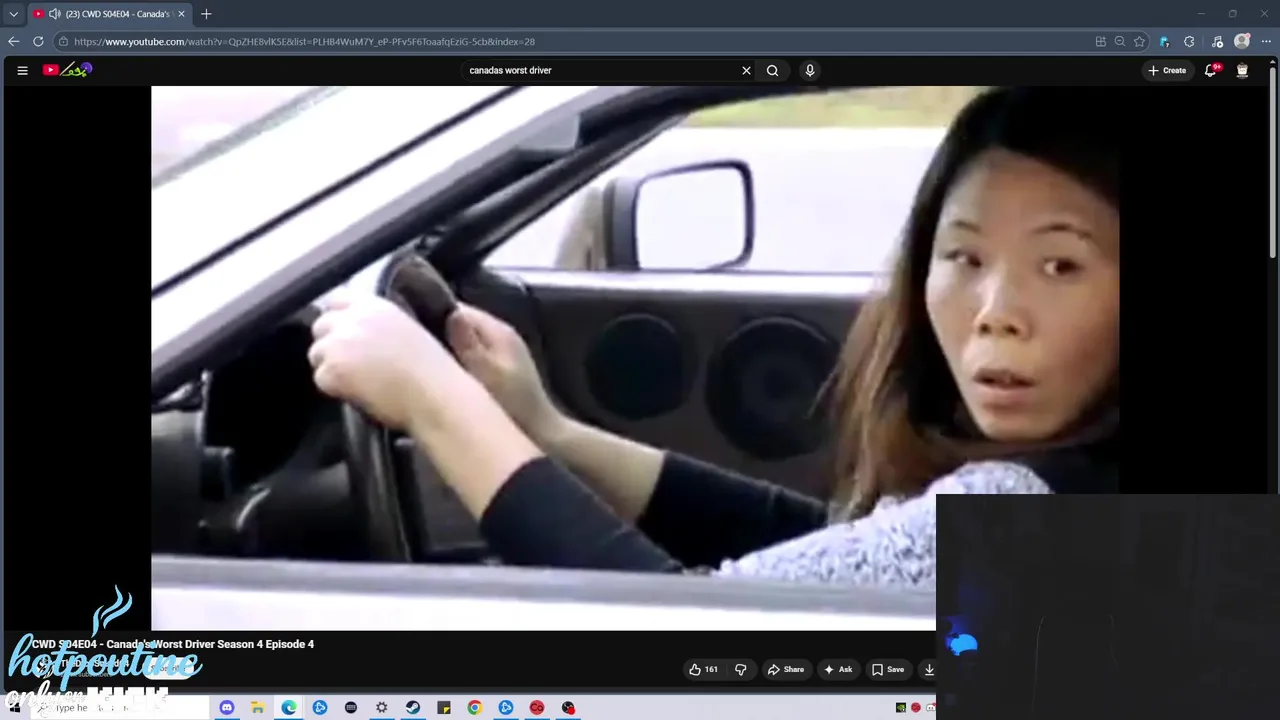This screenshot has height=720, width=1280.
Task: Go back with the browser back arrow
Action: (13, 41)
